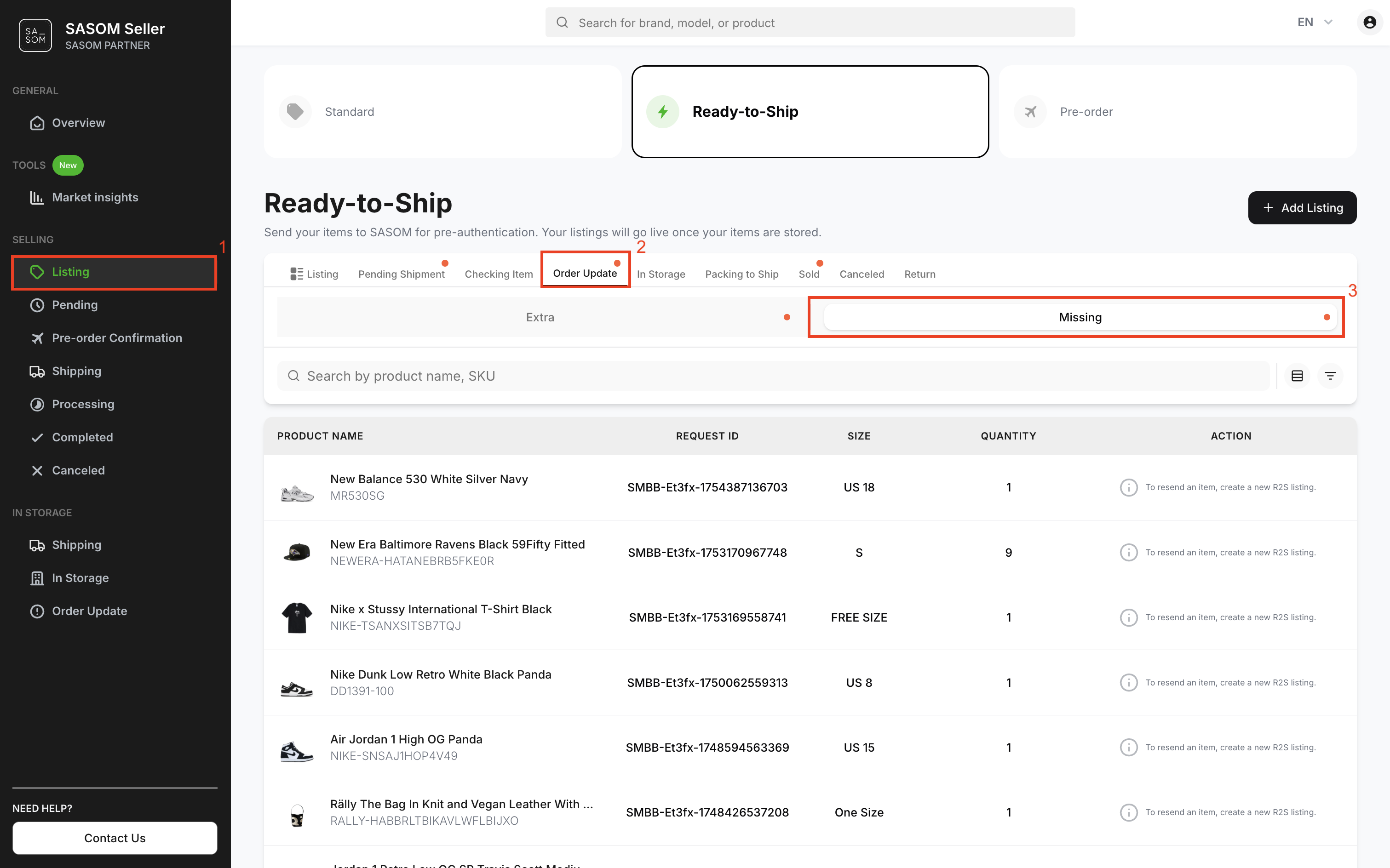Image resolution: width=1390 pixels, height=868 pixels.
Task: Open the Pending Shipment tab
Action: point(401,274)
